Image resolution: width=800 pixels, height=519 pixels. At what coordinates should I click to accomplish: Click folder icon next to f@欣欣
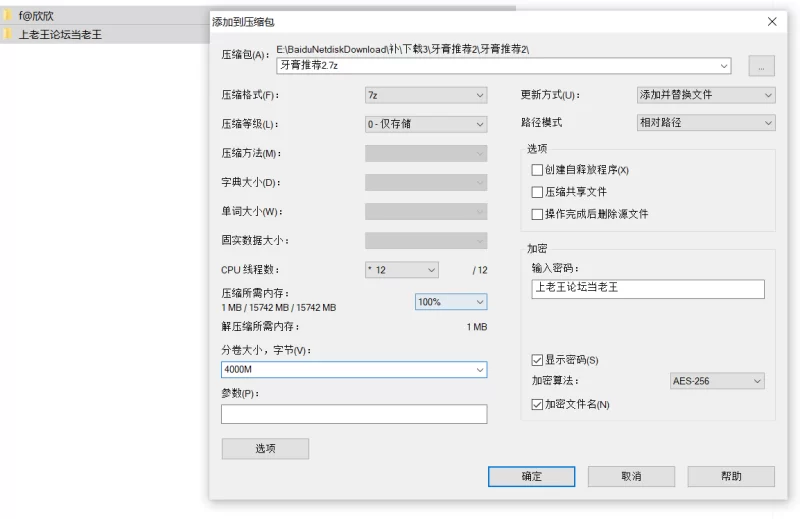7,16
